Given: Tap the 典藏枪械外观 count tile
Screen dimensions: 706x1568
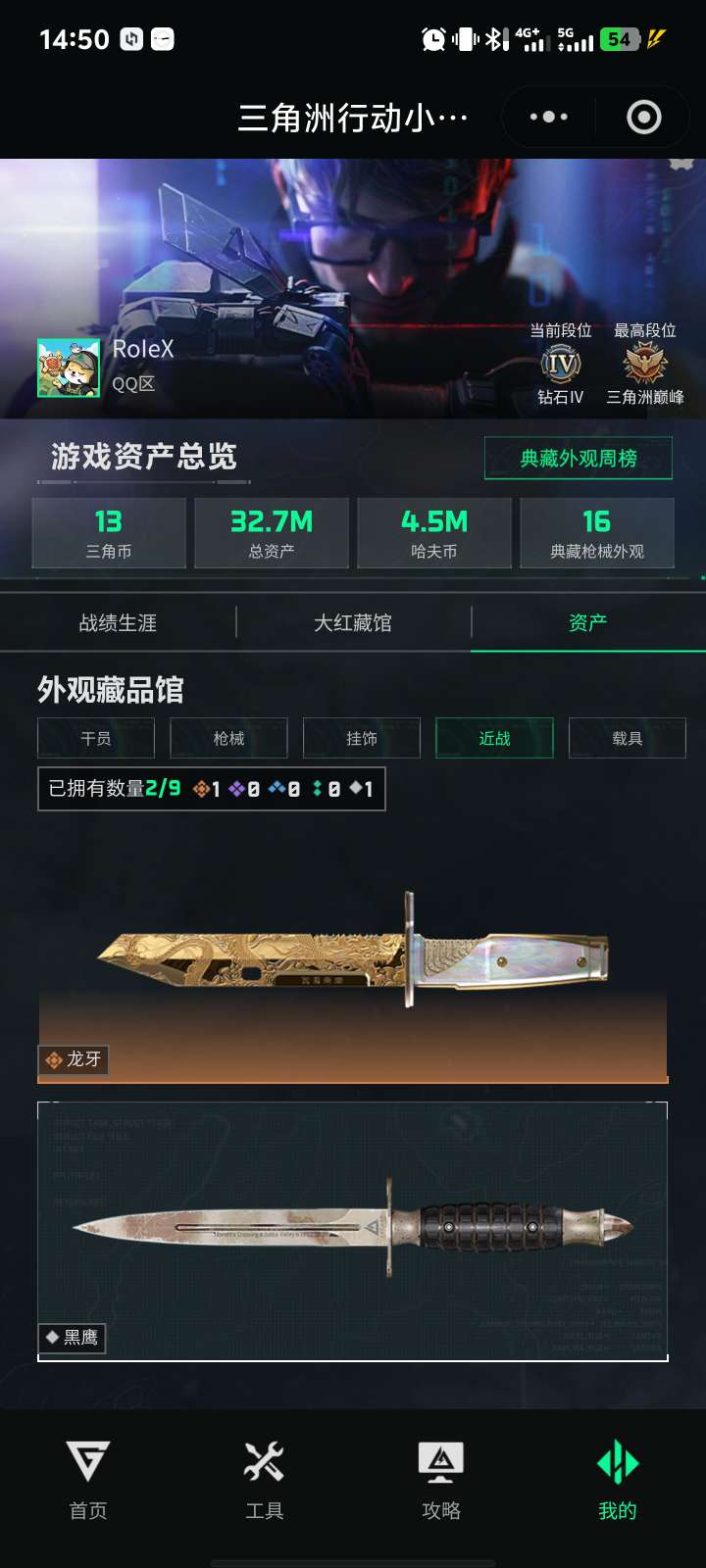Looking at the screenshot, I should (597, 533).
